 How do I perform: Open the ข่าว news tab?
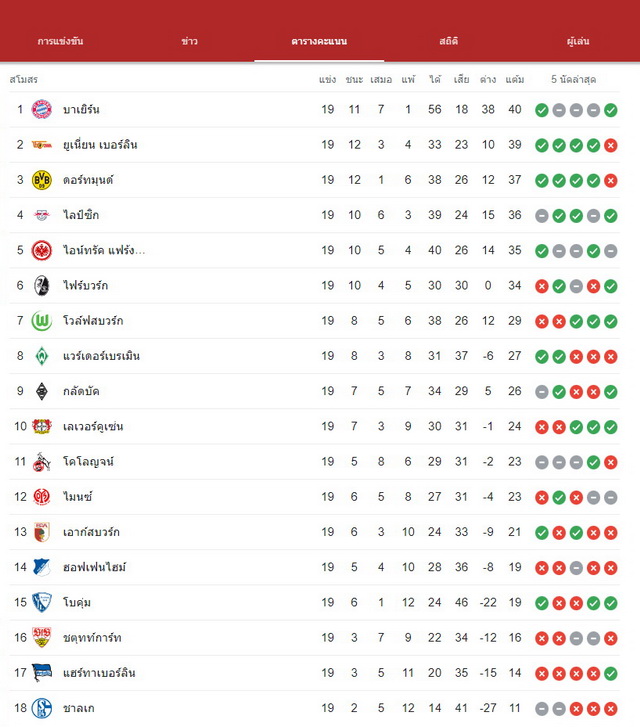(x=189, y=41)
